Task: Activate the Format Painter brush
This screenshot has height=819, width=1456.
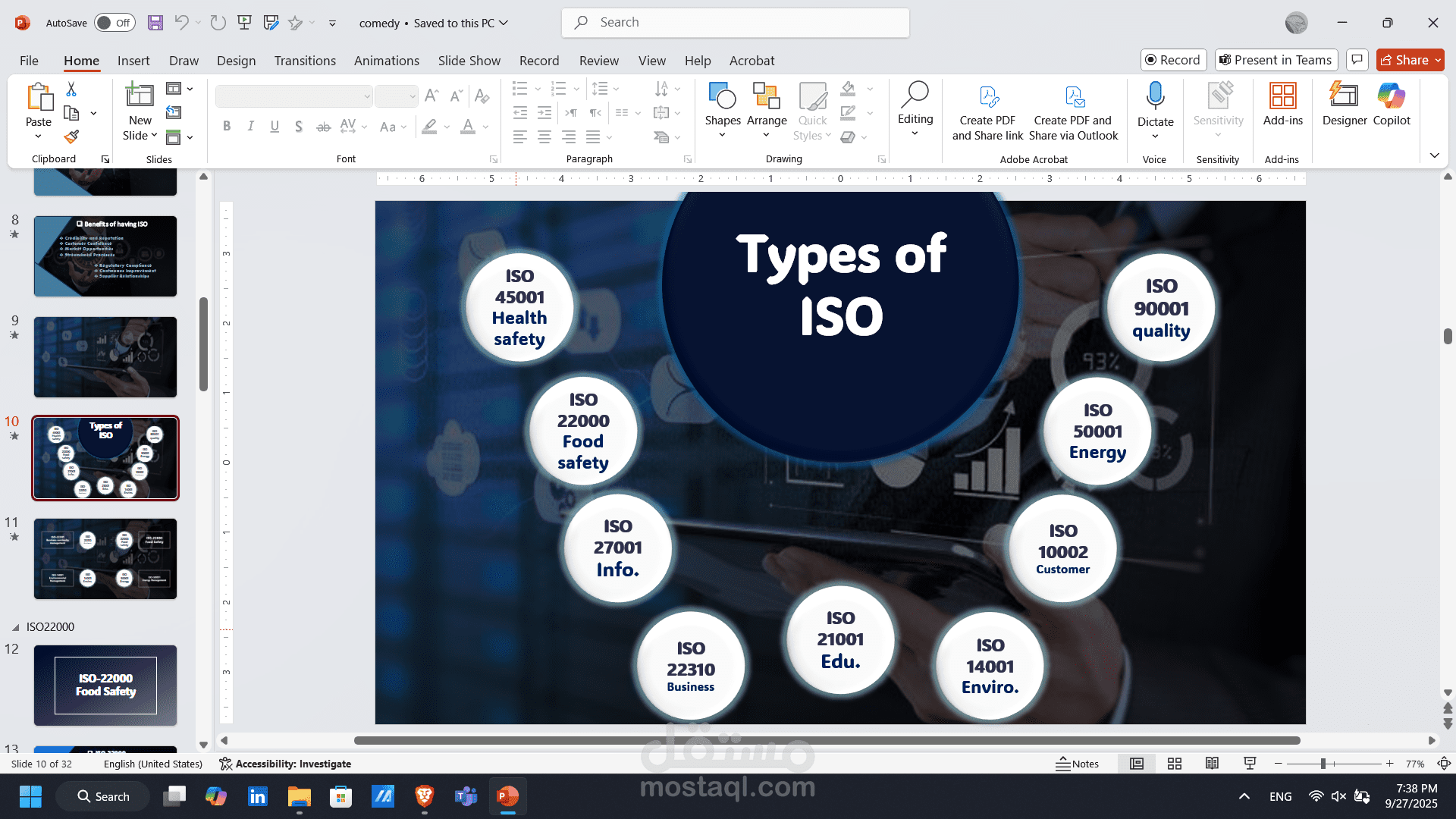Action: point(71,137)
